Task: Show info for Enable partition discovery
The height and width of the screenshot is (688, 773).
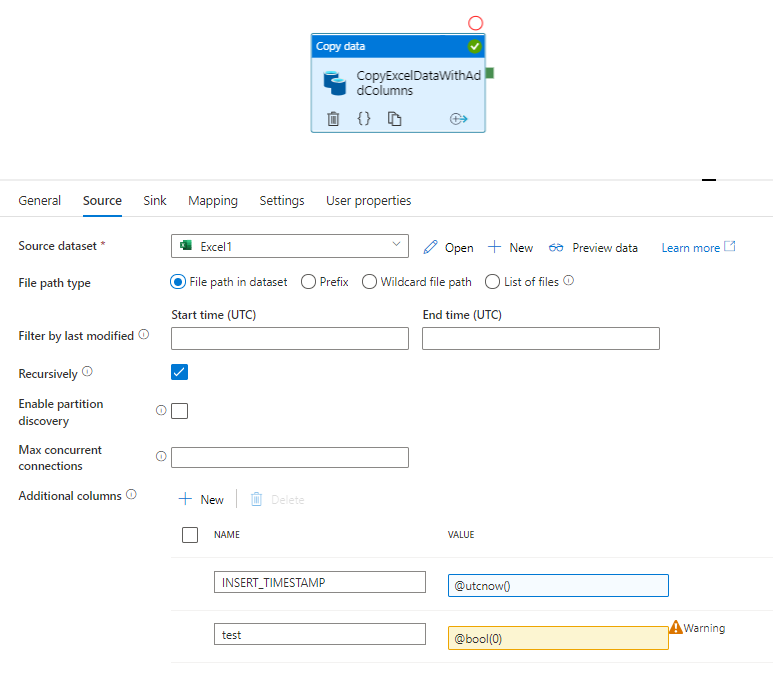Action: (x=161, y=410)
